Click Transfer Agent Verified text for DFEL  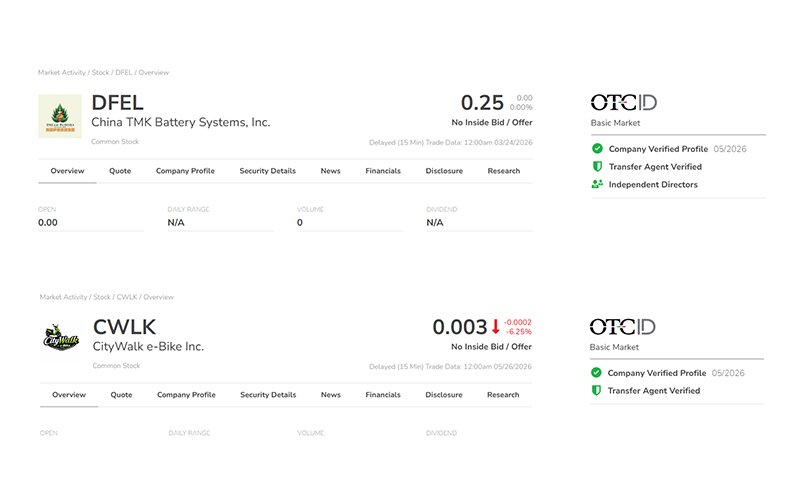tap(655, 167)
